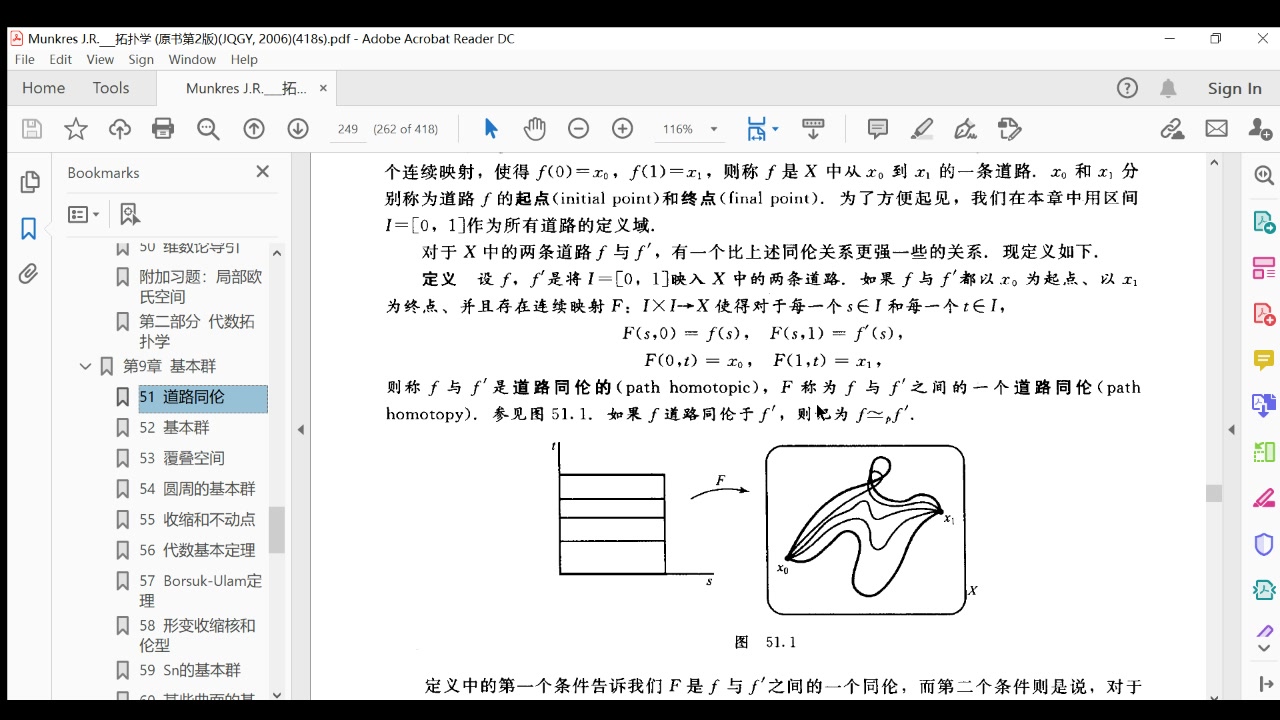The width and height of the screenshot is (1280, 720).
Task: Open fit page options tool
Action: (x=762, y=129)
